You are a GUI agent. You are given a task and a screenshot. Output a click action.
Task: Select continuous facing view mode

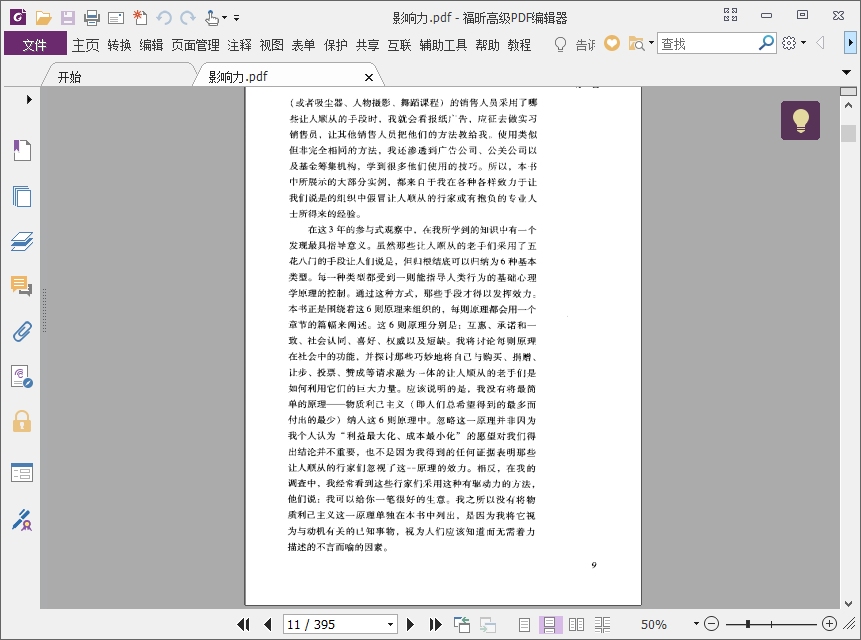tap(602, 624)
